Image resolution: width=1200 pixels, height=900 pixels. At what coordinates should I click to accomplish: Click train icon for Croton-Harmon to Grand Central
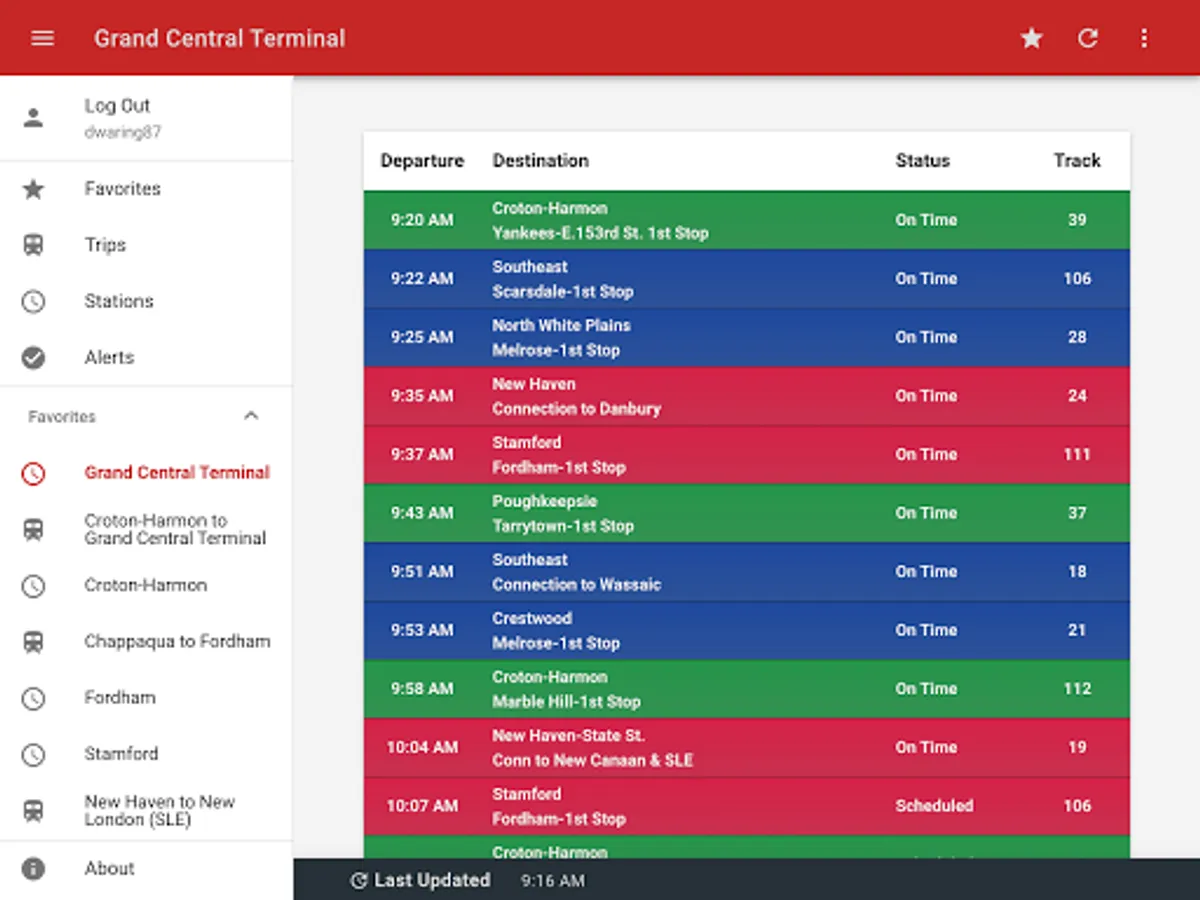pyautogui.click(x=33, y=529)
